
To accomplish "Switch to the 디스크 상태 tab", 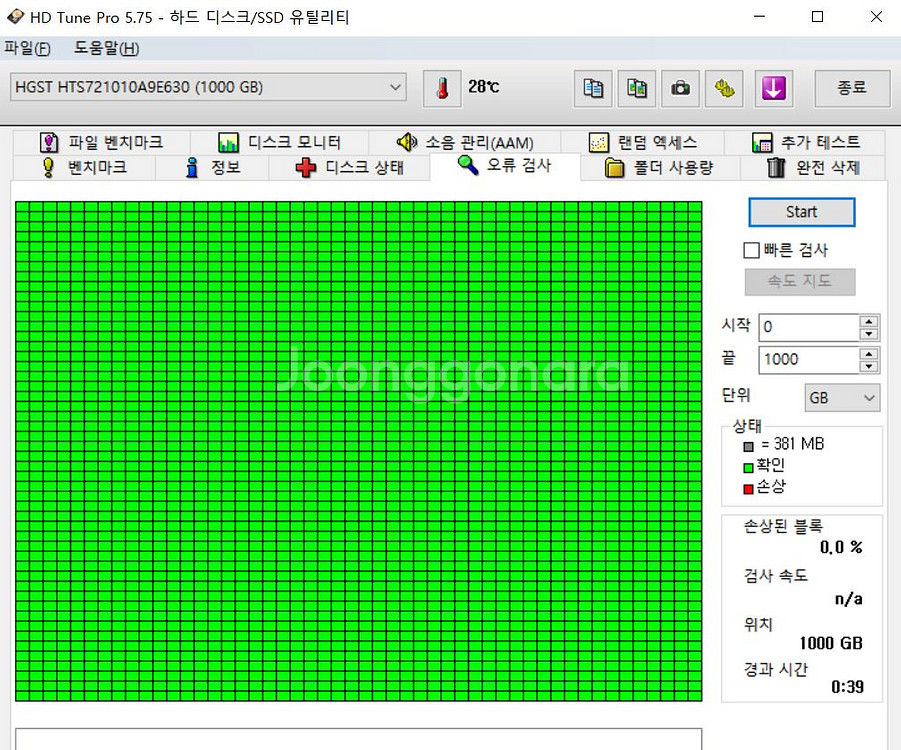I will [349, 167].
